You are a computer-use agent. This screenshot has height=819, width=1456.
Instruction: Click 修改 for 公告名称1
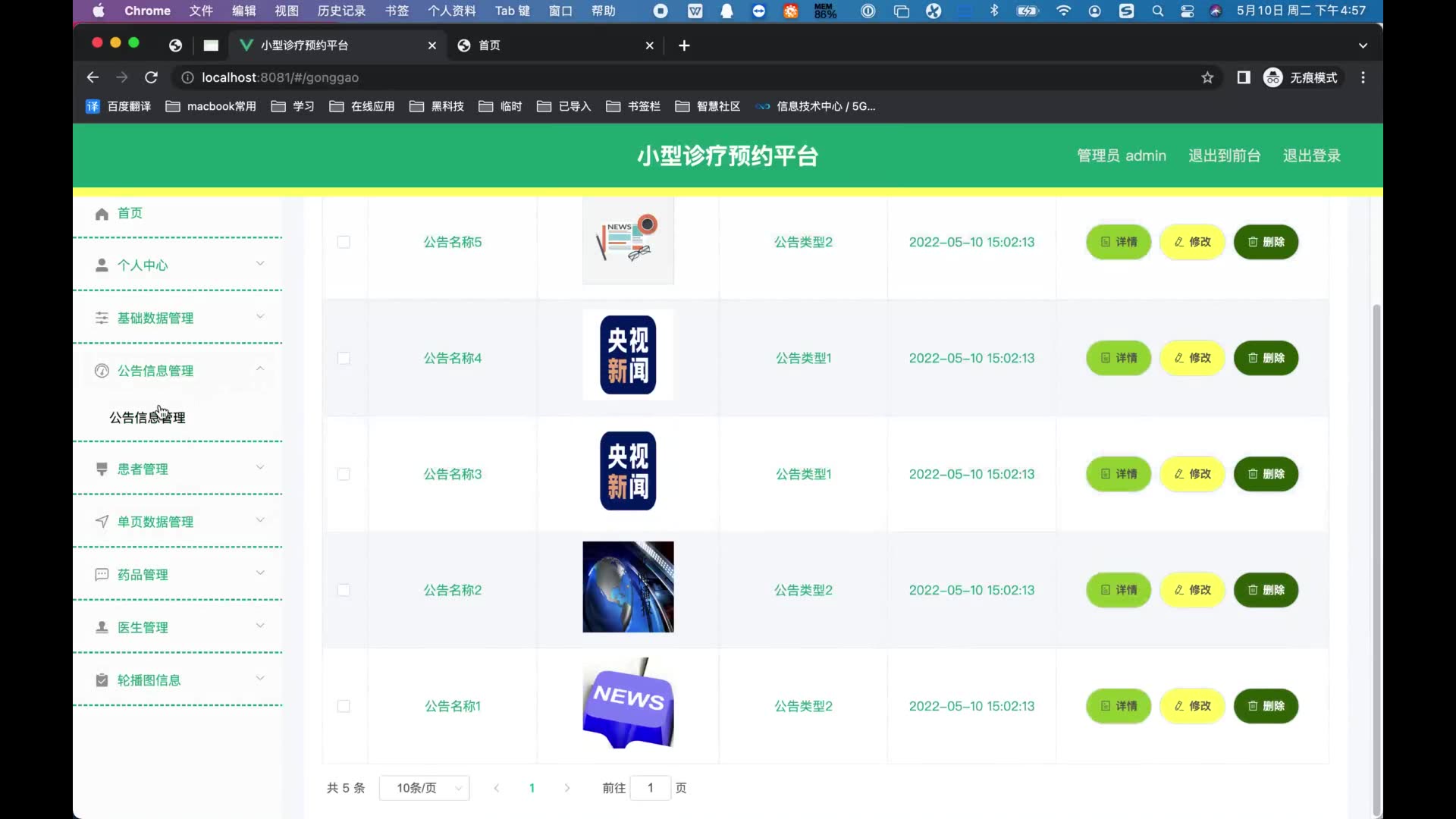1192,706
